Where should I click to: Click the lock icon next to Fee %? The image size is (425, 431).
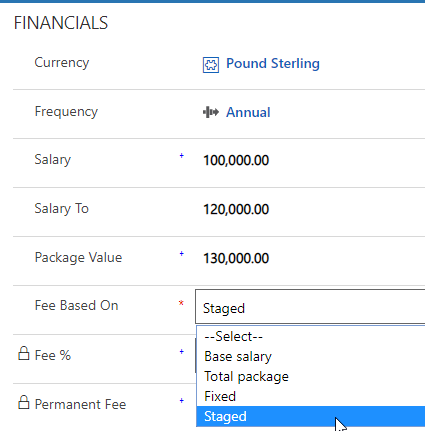click(x=24, y=353)
